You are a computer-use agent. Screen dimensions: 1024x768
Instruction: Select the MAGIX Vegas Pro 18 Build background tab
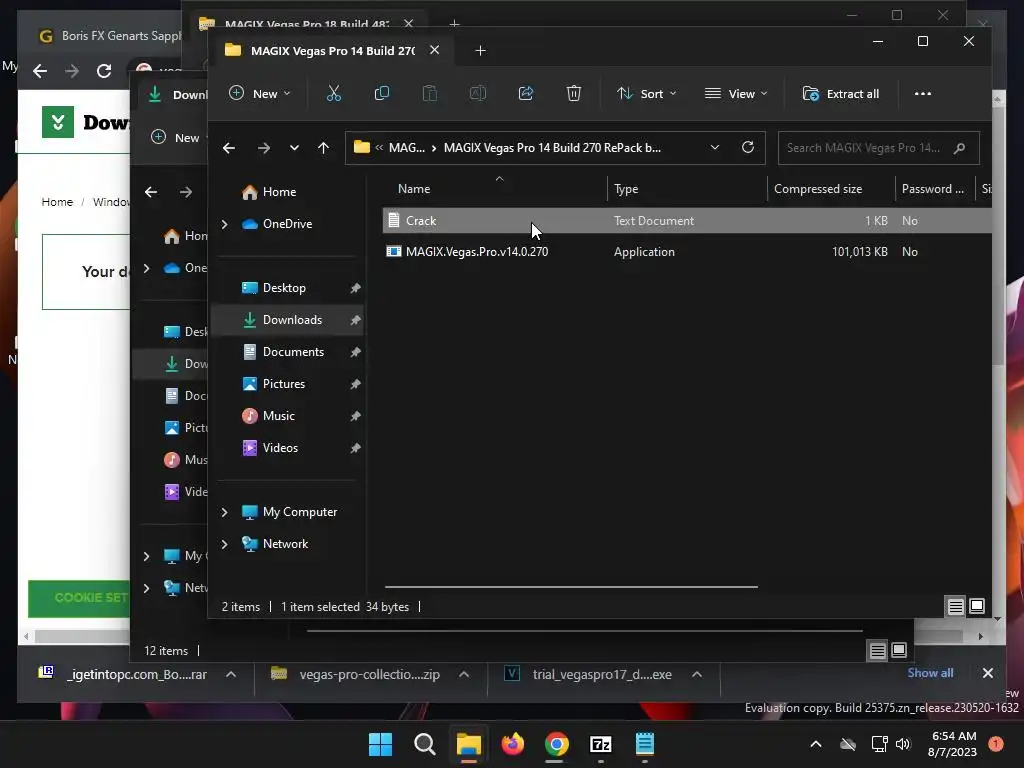(x=307, y=24)
